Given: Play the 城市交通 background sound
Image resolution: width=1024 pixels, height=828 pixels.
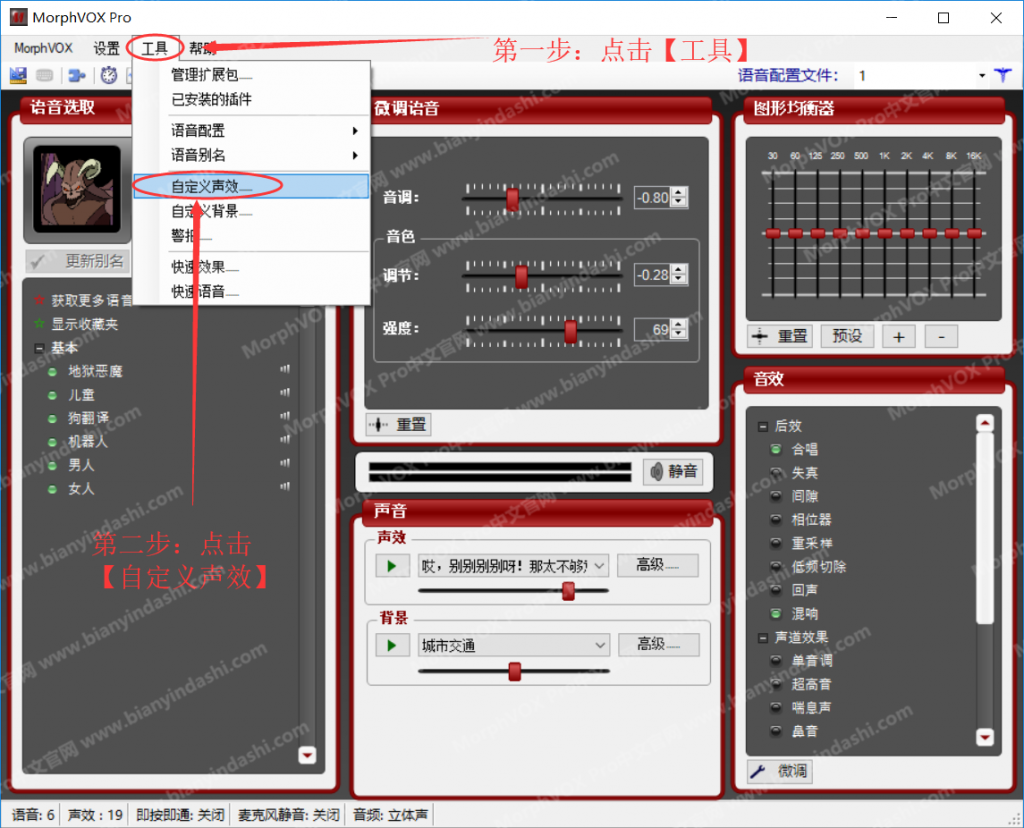Looking at the screenshot, I should pos(392,646).
